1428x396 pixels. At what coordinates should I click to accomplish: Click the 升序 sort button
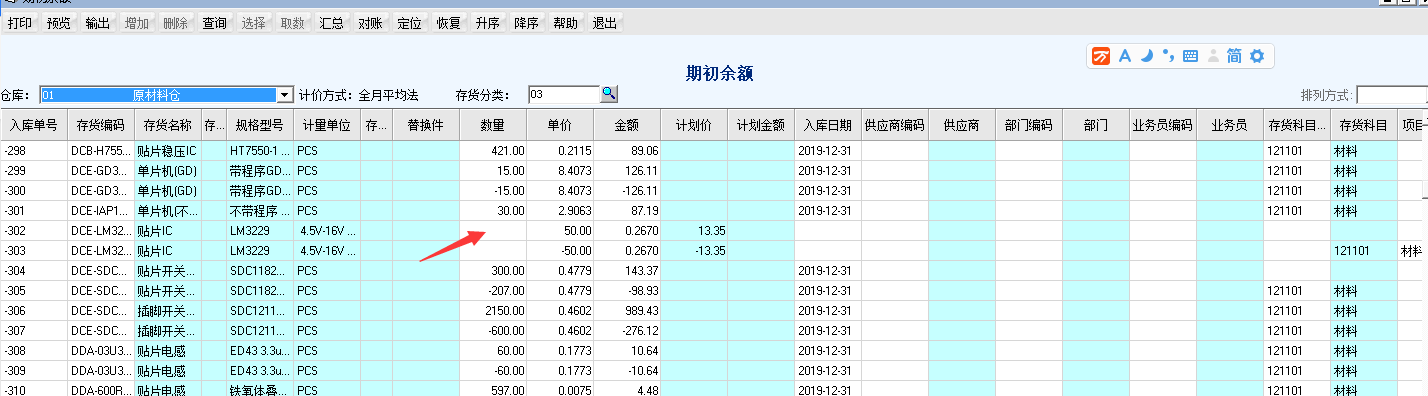[x=487, y=23]
